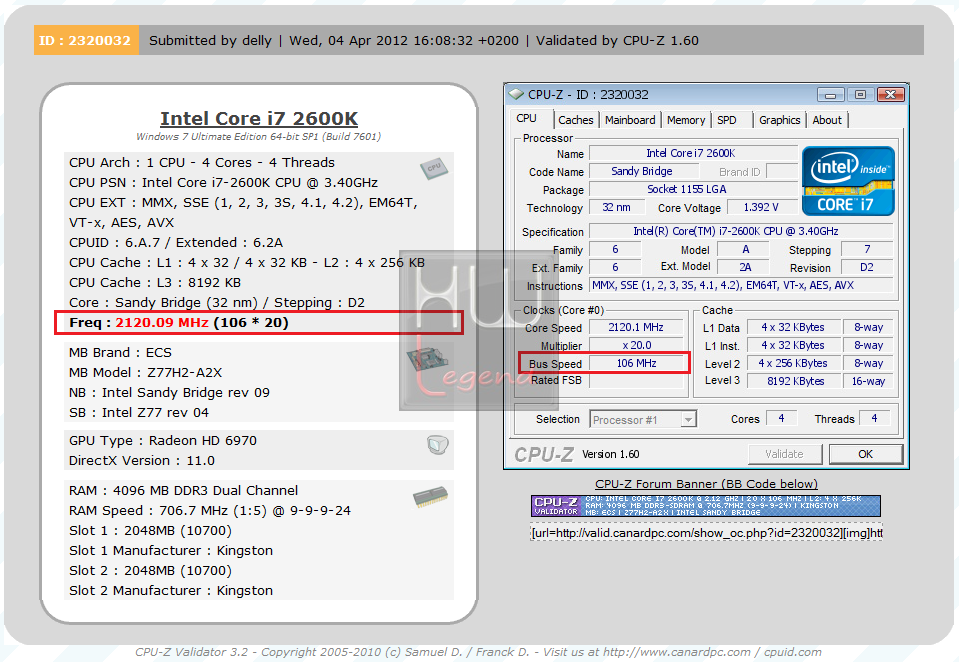Click the CPU-Z title bar icon
This screenshot has height=662, width=959.
tap(517, 95)
